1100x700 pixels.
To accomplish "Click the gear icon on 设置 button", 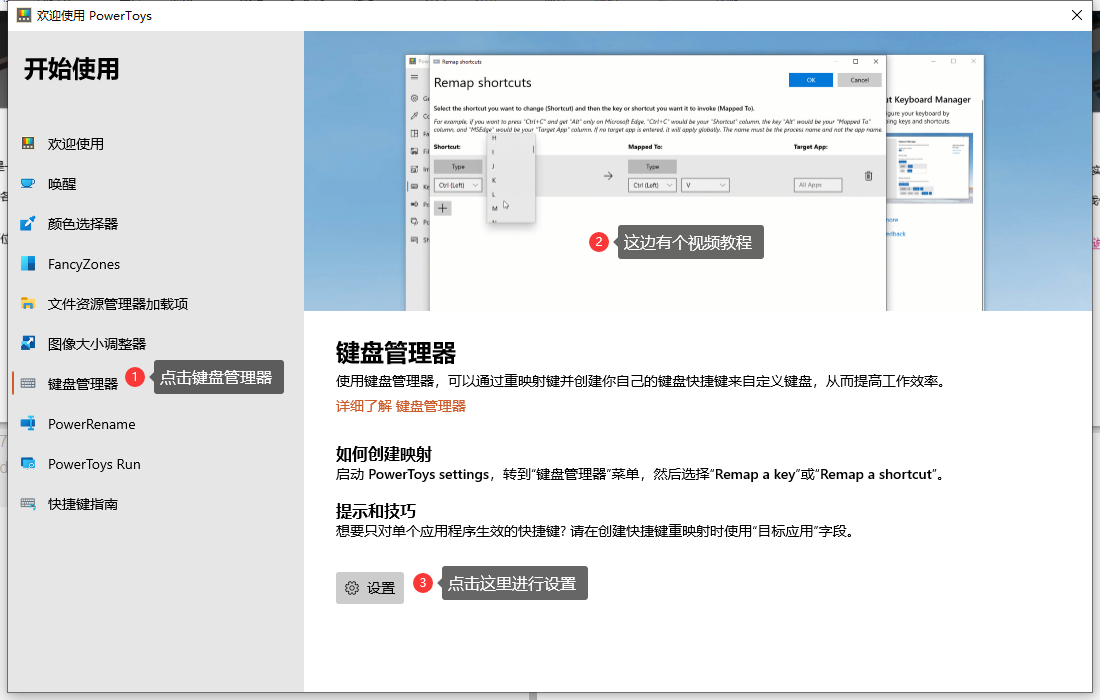I will (x=352, y=588).
